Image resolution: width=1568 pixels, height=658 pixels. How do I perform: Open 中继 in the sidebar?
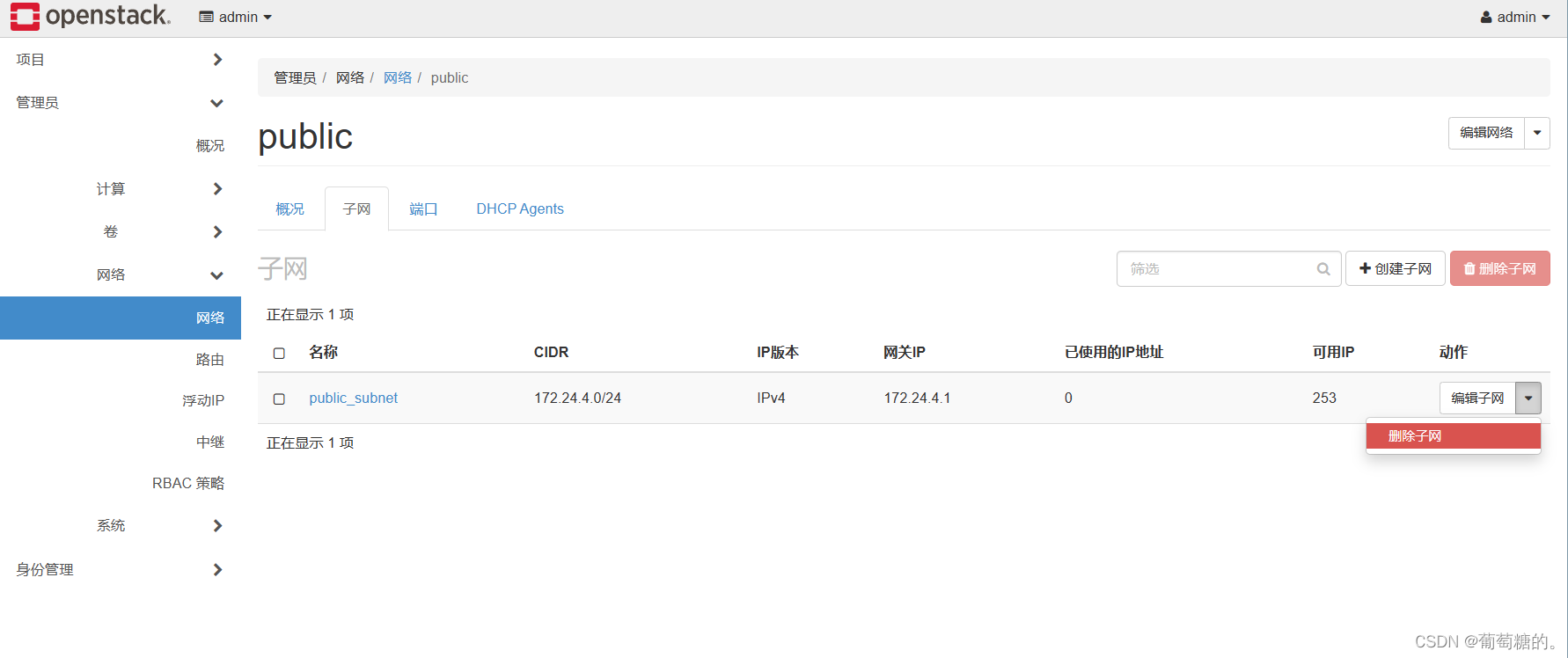point(209,442)
